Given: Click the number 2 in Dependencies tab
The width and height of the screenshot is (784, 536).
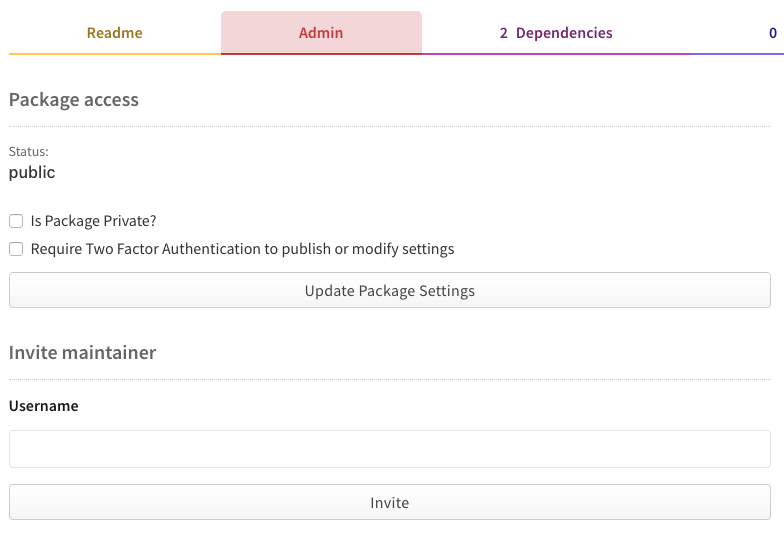Looking at the screenshot, I should [504, 33].
